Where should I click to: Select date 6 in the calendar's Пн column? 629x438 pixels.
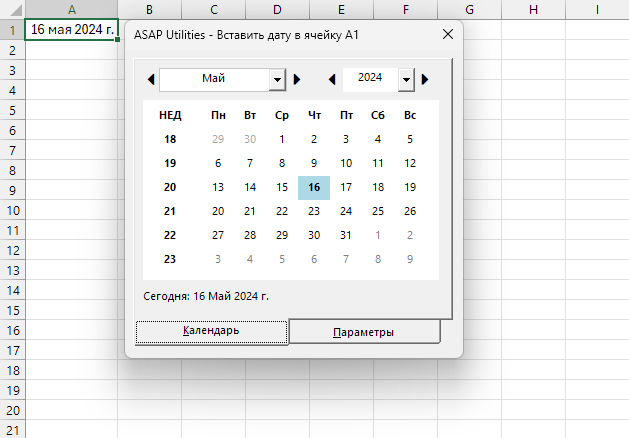coord(218,163)
